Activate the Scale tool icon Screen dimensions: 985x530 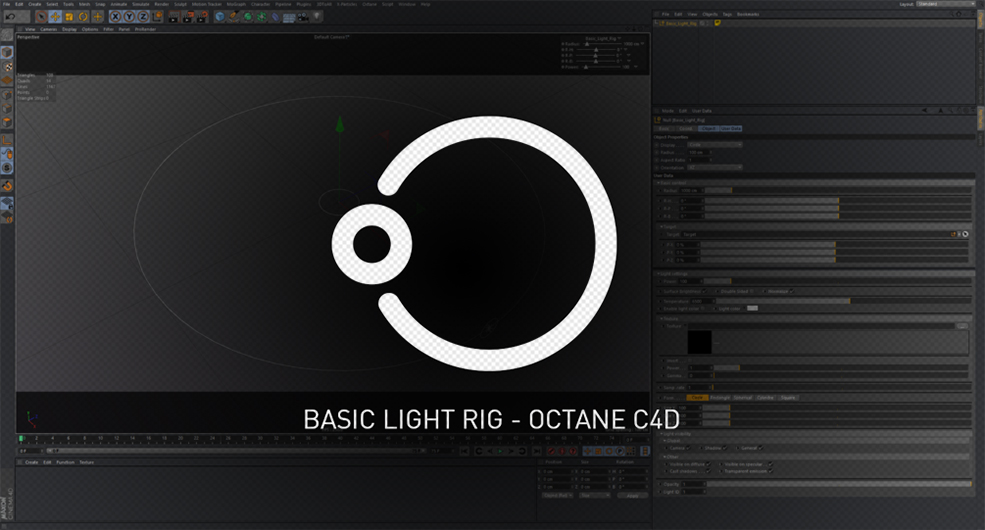click(x=69, y=17)
